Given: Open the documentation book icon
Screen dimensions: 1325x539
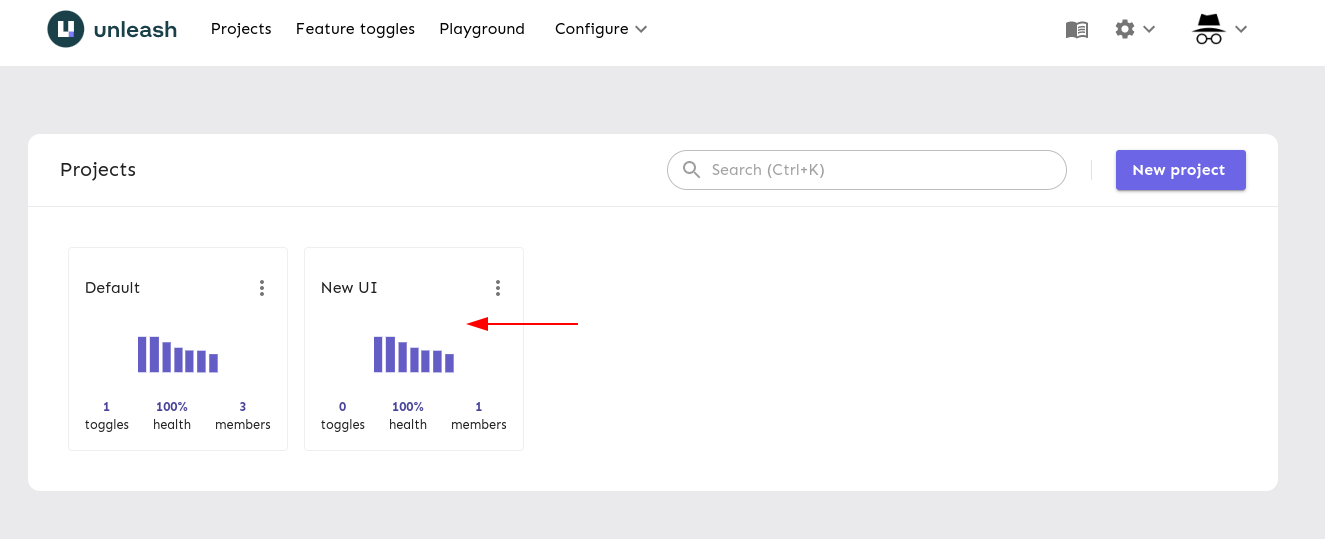Looking at the screenshot, I should [x=1076, y=30].
